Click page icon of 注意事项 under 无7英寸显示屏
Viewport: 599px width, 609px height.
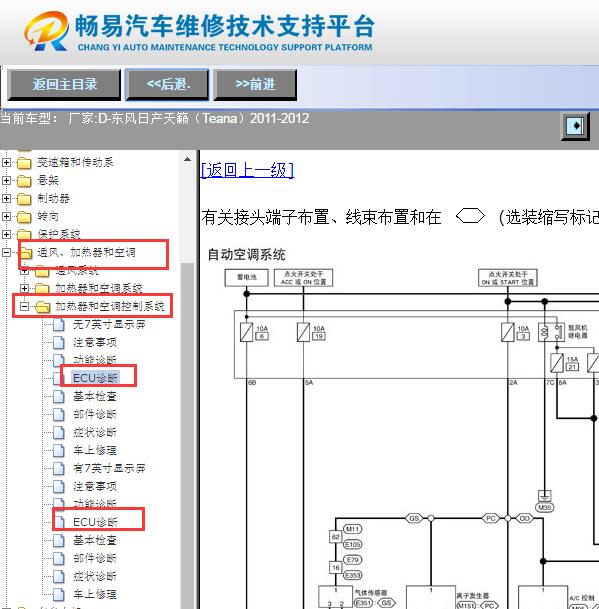pyautogui.click(x=59, y=343)
